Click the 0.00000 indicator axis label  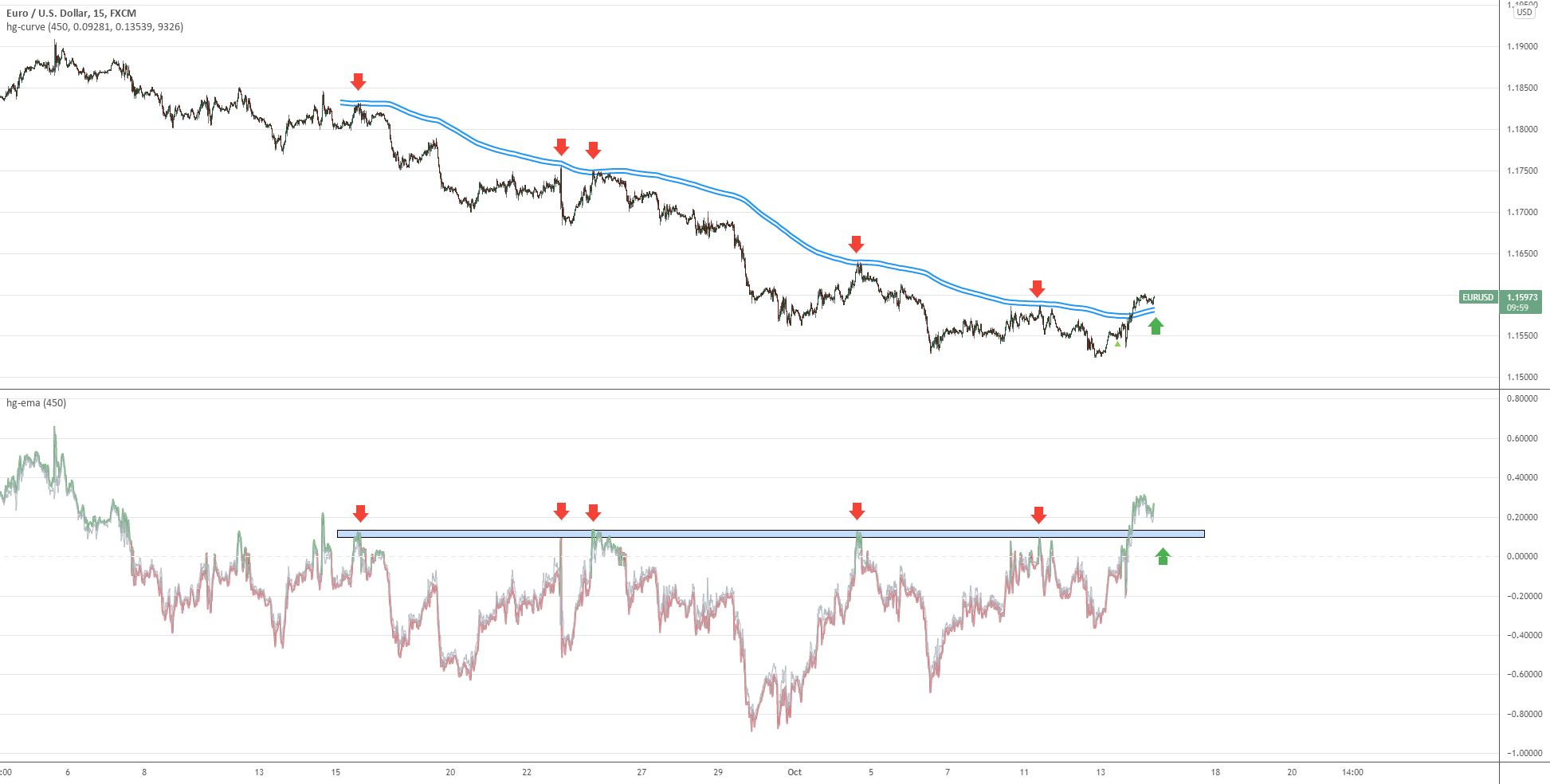coord(1522,556)
